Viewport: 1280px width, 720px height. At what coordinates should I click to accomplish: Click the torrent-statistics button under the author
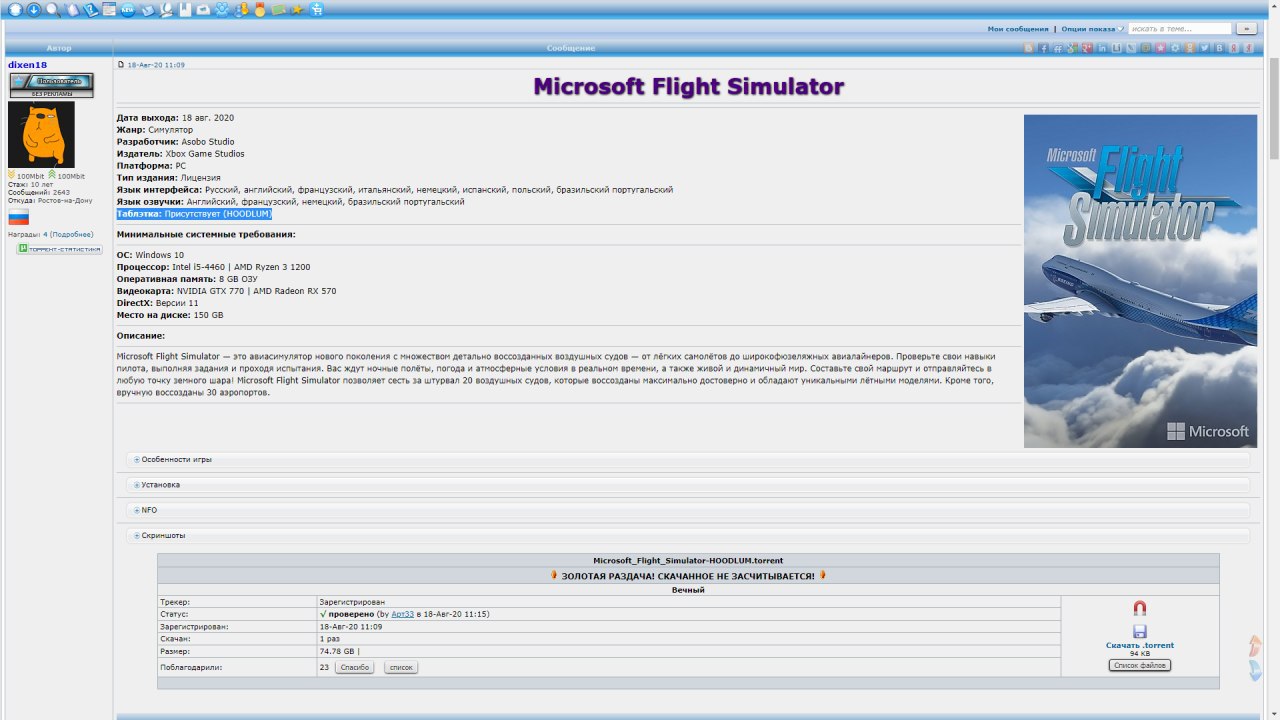[59, 249]
